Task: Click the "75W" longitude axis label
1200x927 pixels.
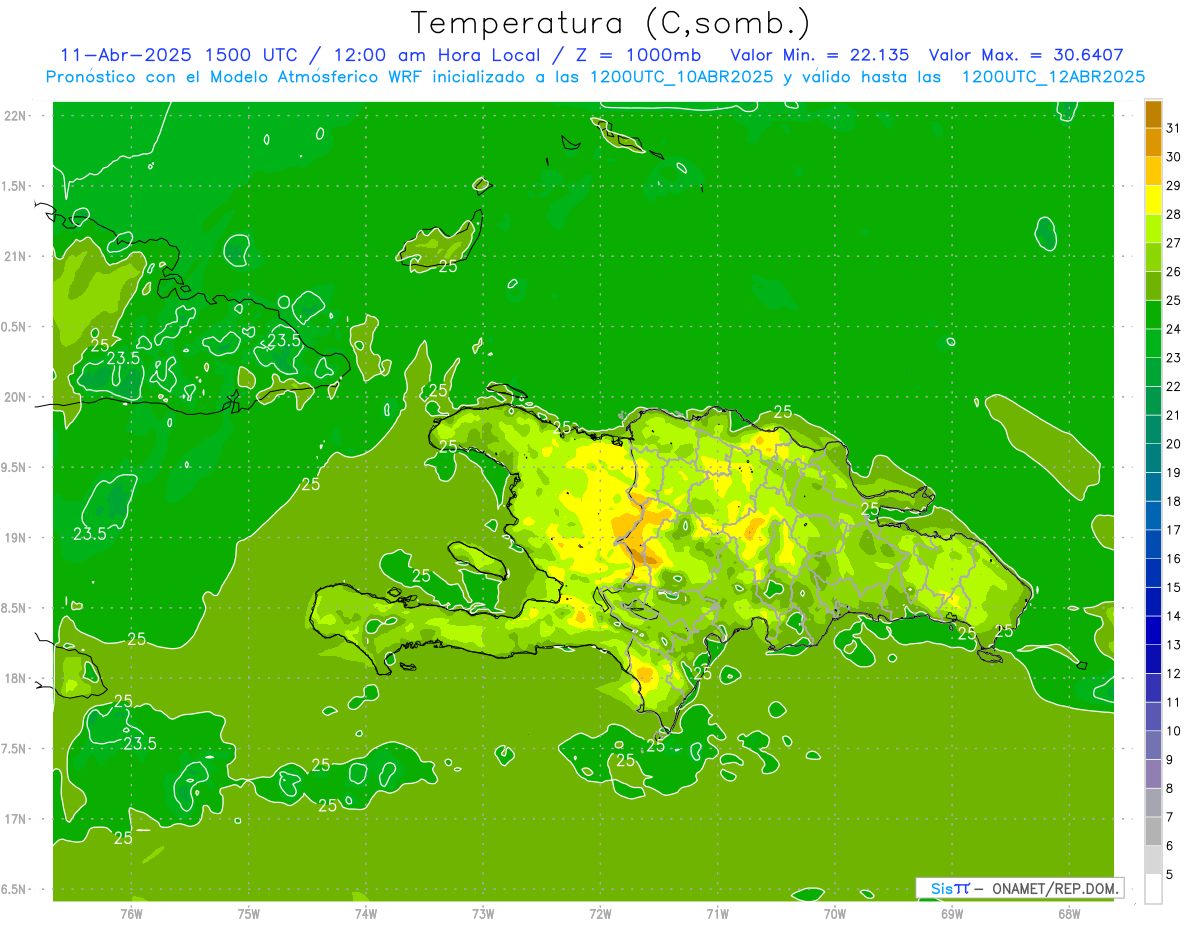Action: tap(248, 913)
